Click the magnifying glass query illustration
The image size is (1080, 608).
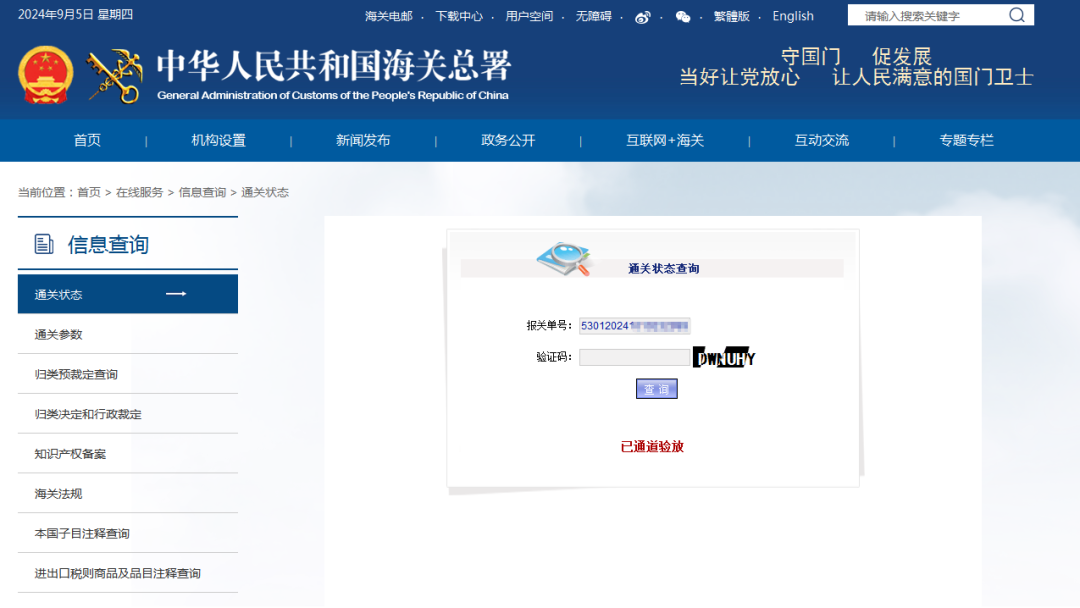(x=564, y=259)
